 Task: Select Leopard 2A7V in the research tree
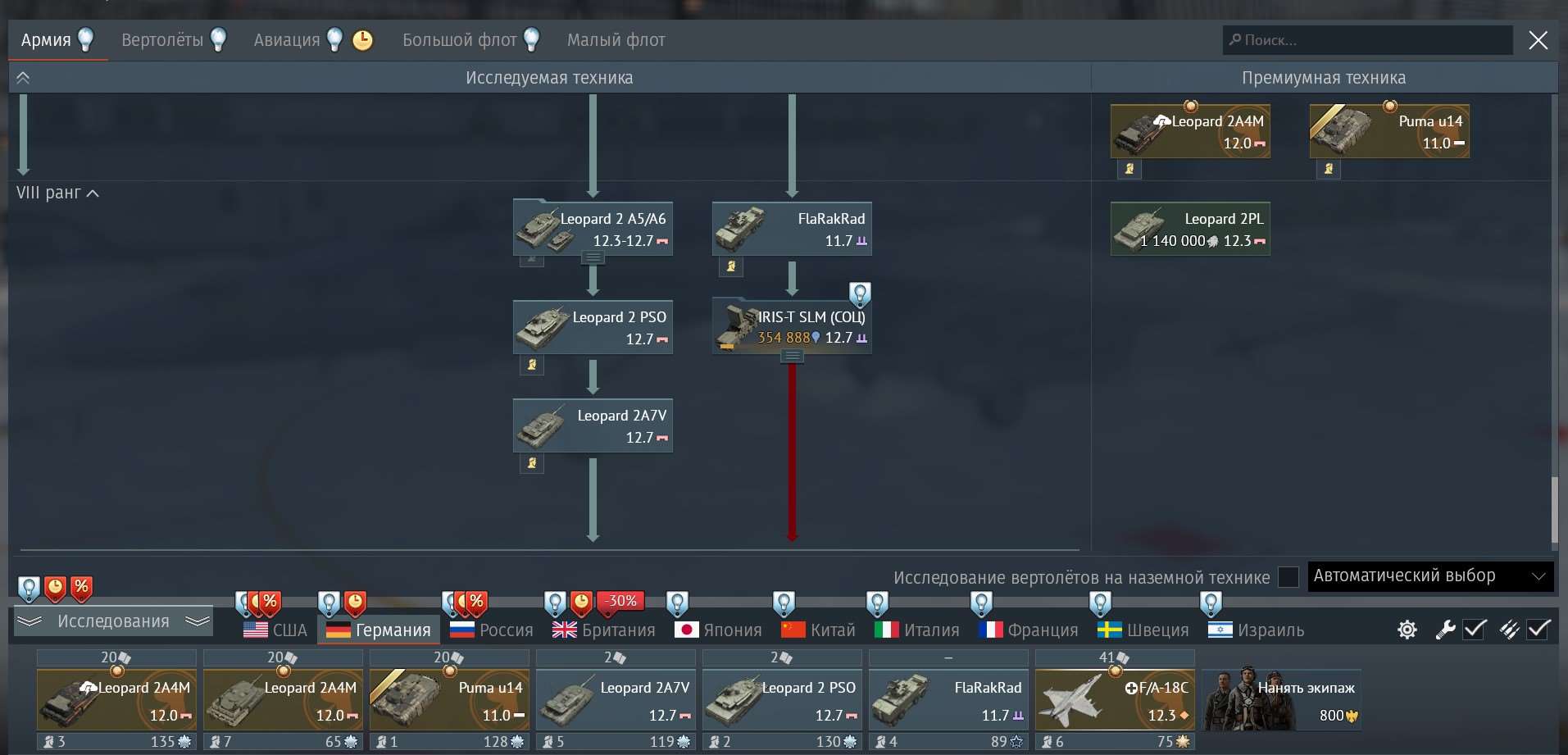coord(593,425)
